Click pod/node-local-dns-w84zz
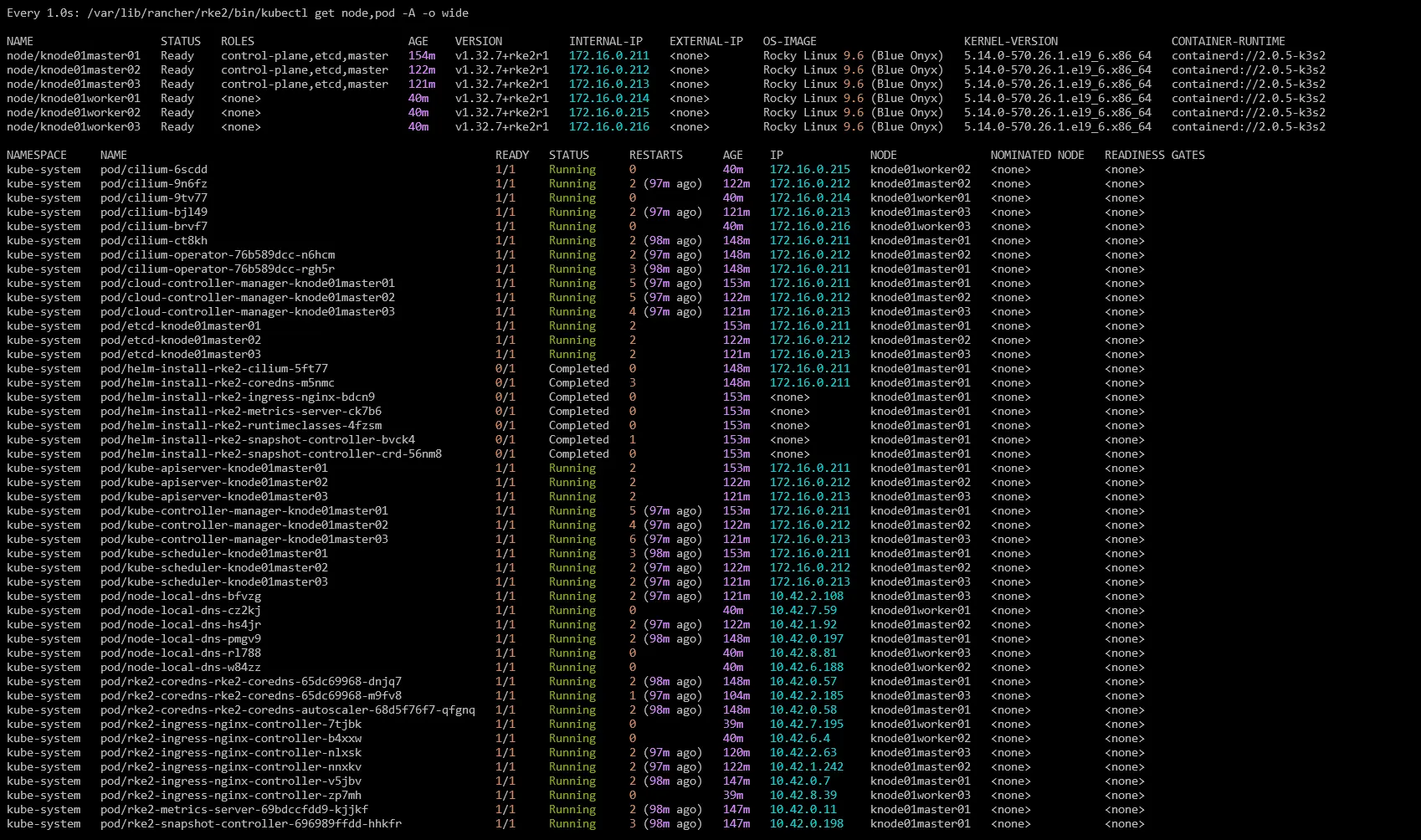 click(x=181, y=667)
